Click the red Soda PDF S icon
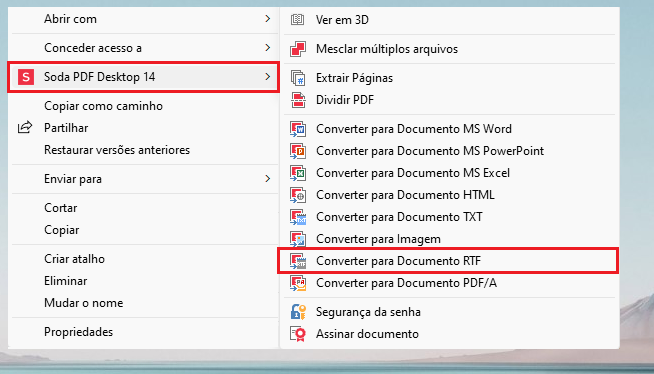 pos(26,77)
